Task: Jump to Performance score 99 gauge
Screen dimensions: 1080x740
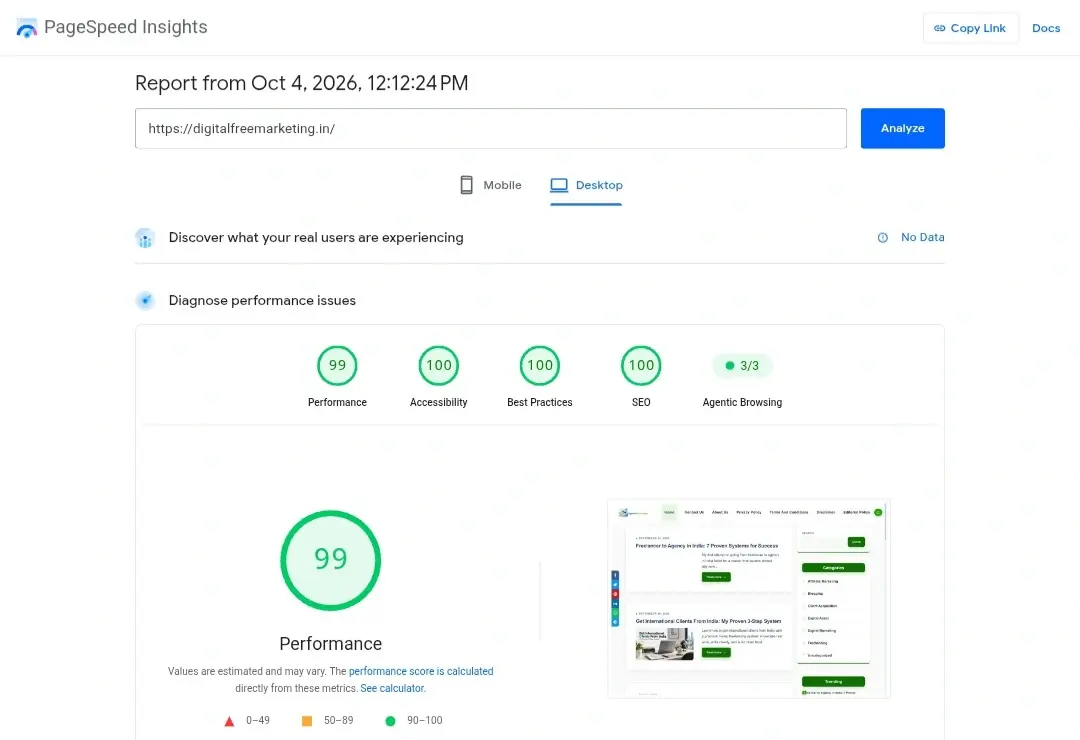Action: pos(337,365)
